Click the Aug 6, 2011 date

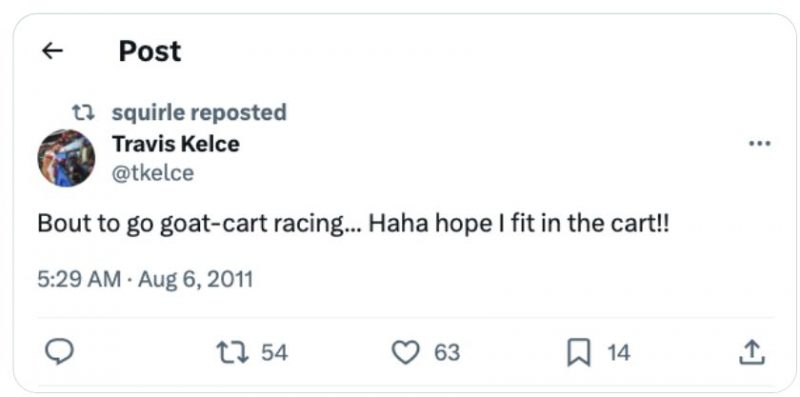(x=195, y=280)
